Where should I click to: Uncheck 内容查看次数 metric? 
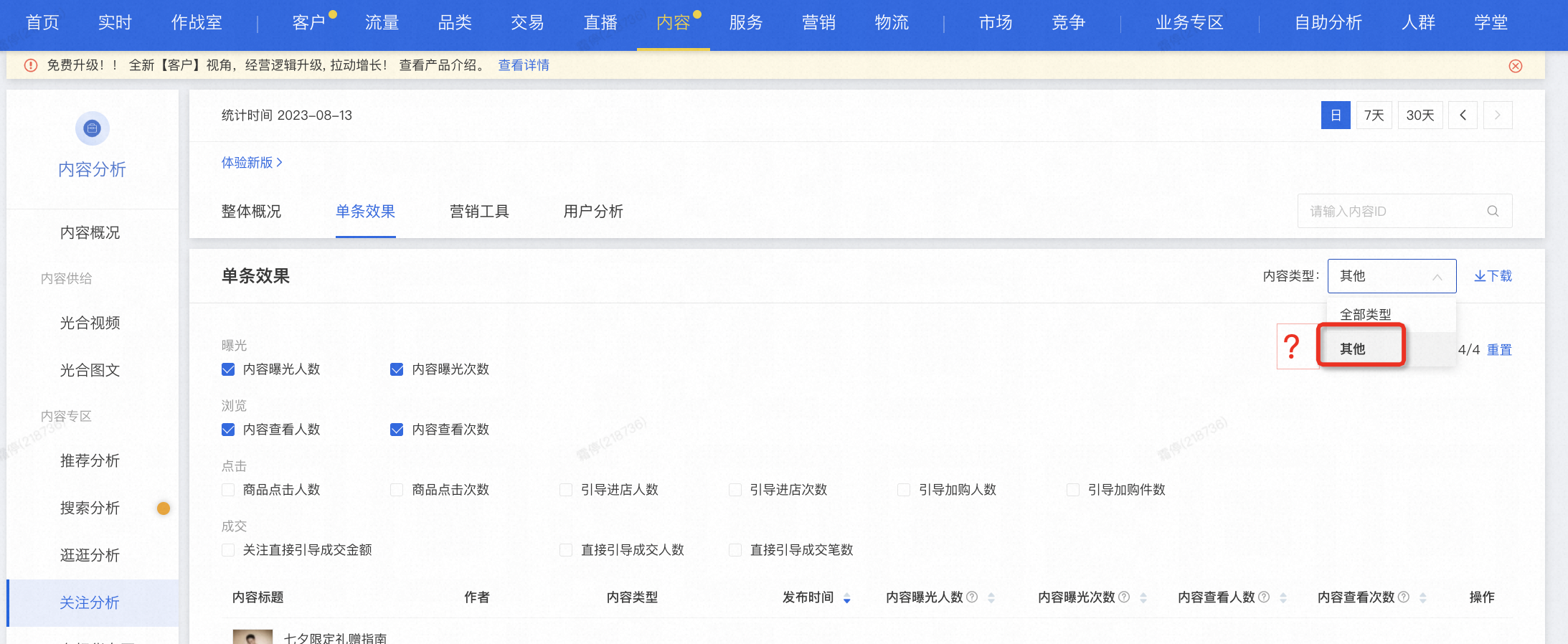(x=397, y=430)
